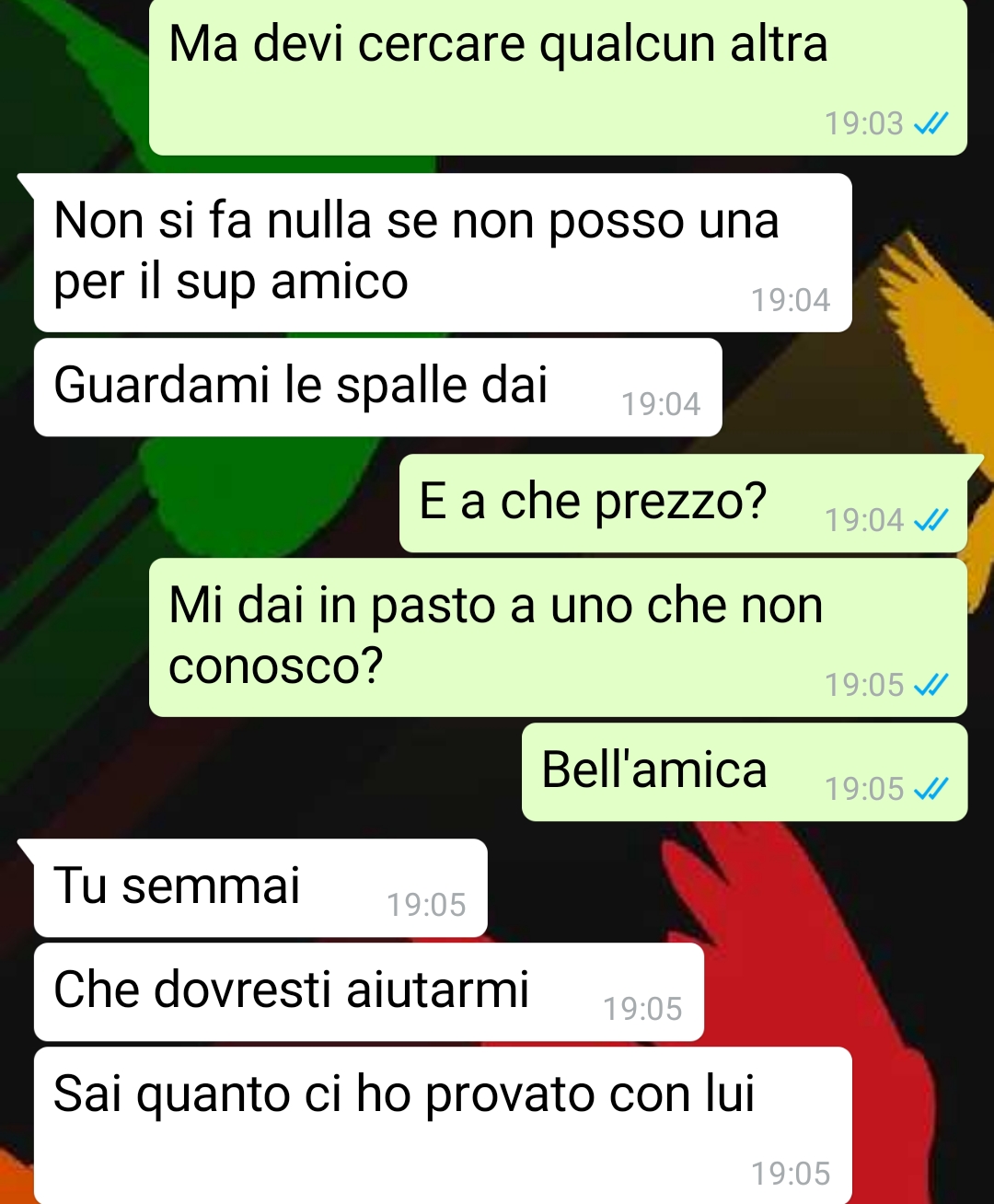Tap the 19:03 timestamp on top message
994x1204 pixels.
(864, 123)
